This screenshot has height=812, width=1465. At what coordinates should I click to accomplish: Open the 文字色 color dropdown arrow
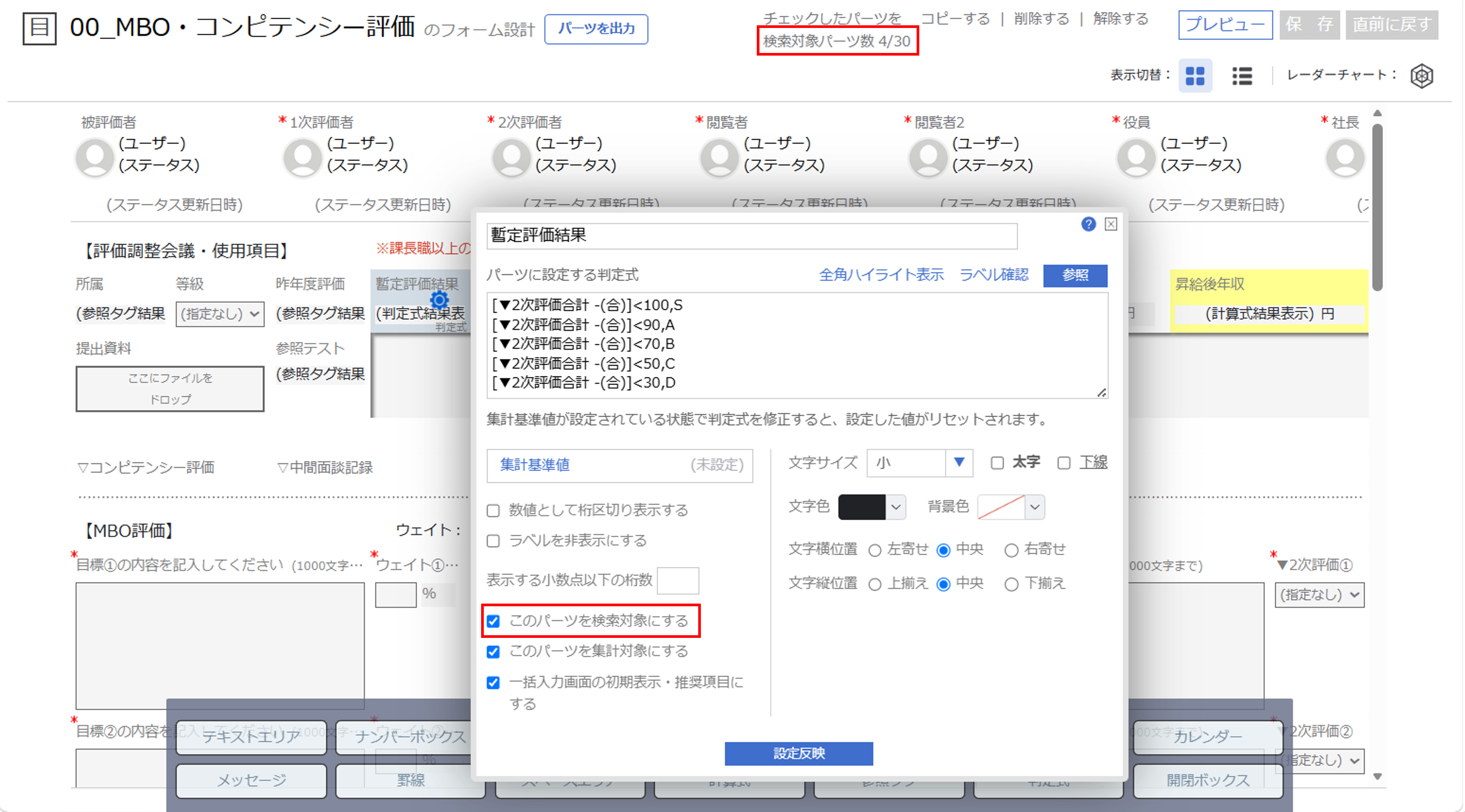(896, 507)
